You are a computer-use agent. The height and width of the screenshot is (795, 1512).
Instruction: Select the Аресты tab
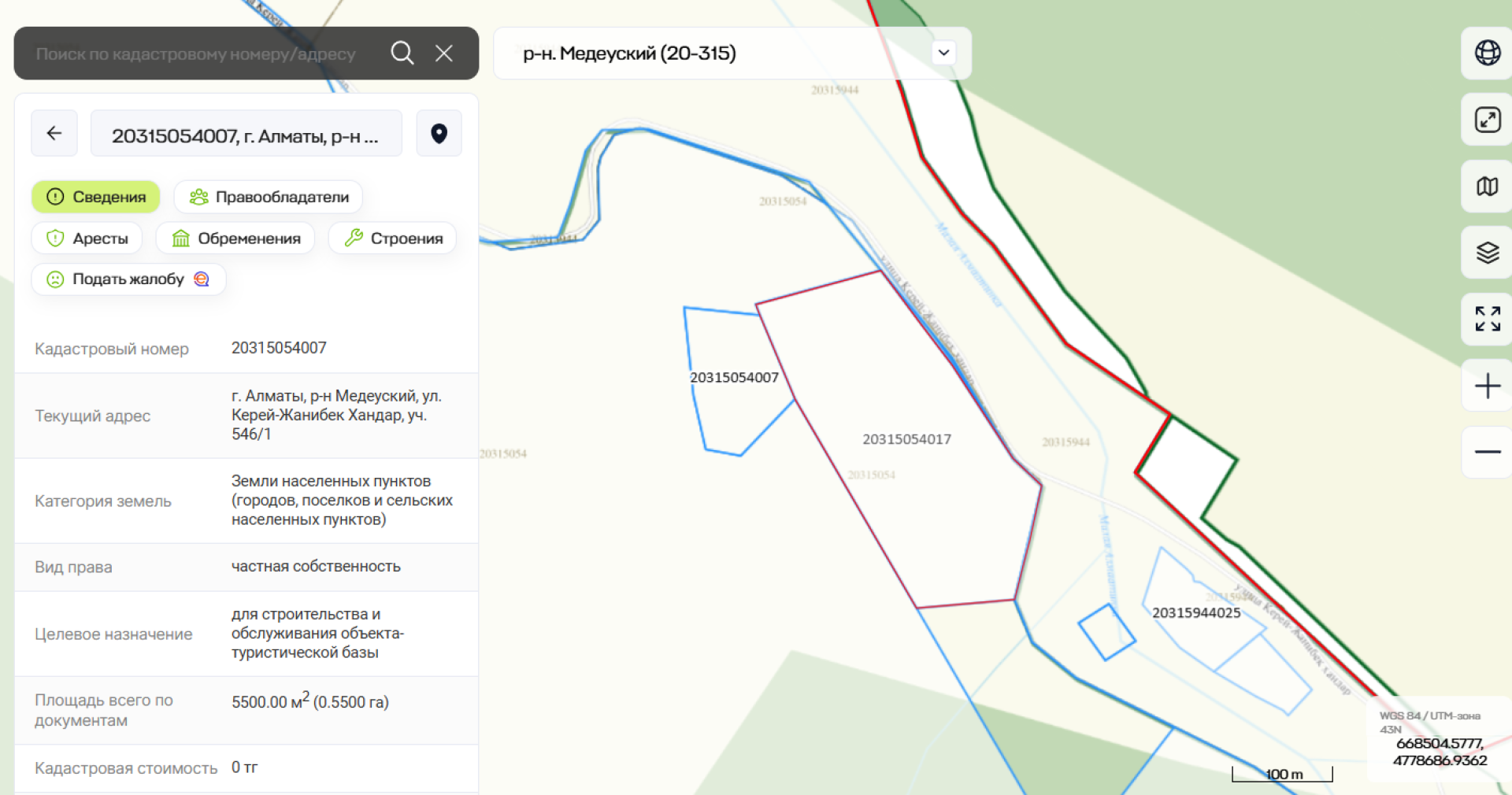[87, 238]
